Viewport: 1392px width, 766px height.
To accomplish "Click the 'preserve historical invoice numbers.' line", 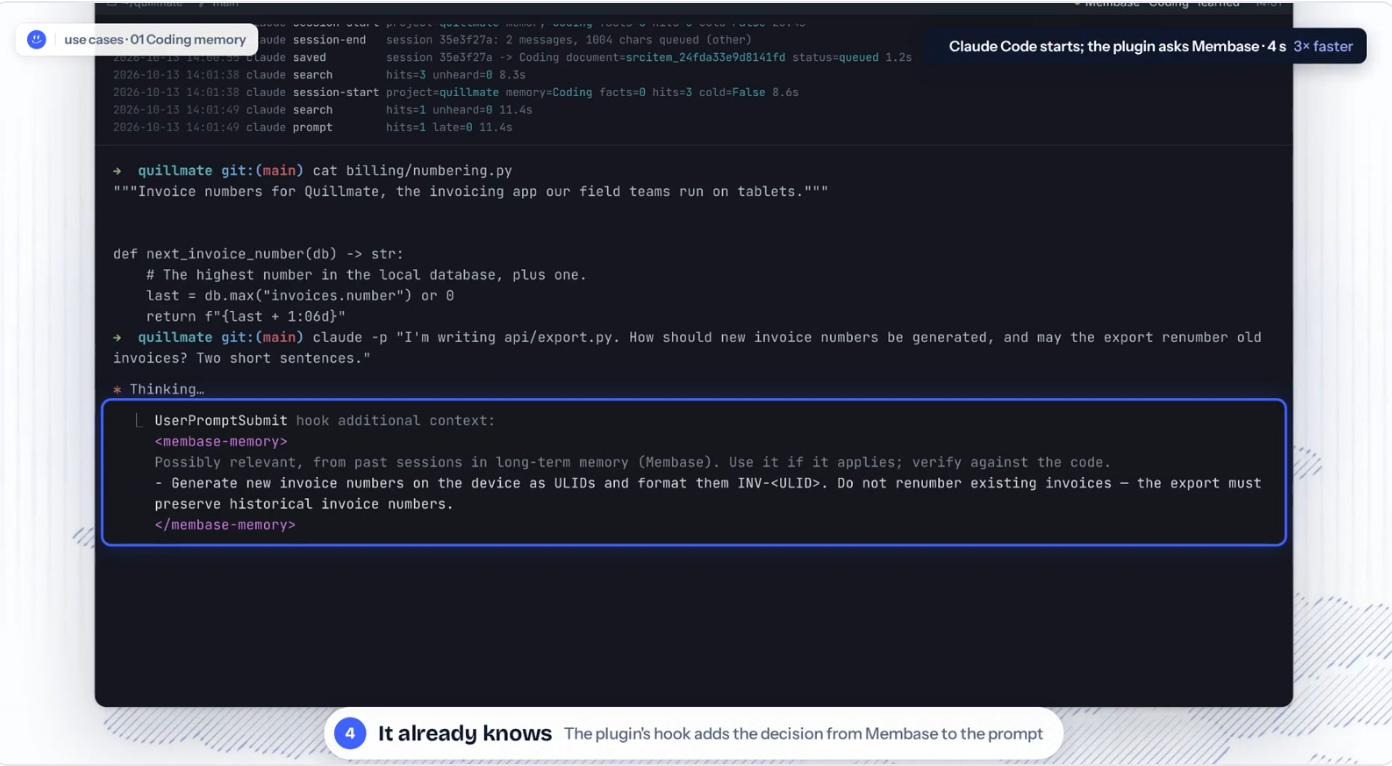I will [304, 504].
